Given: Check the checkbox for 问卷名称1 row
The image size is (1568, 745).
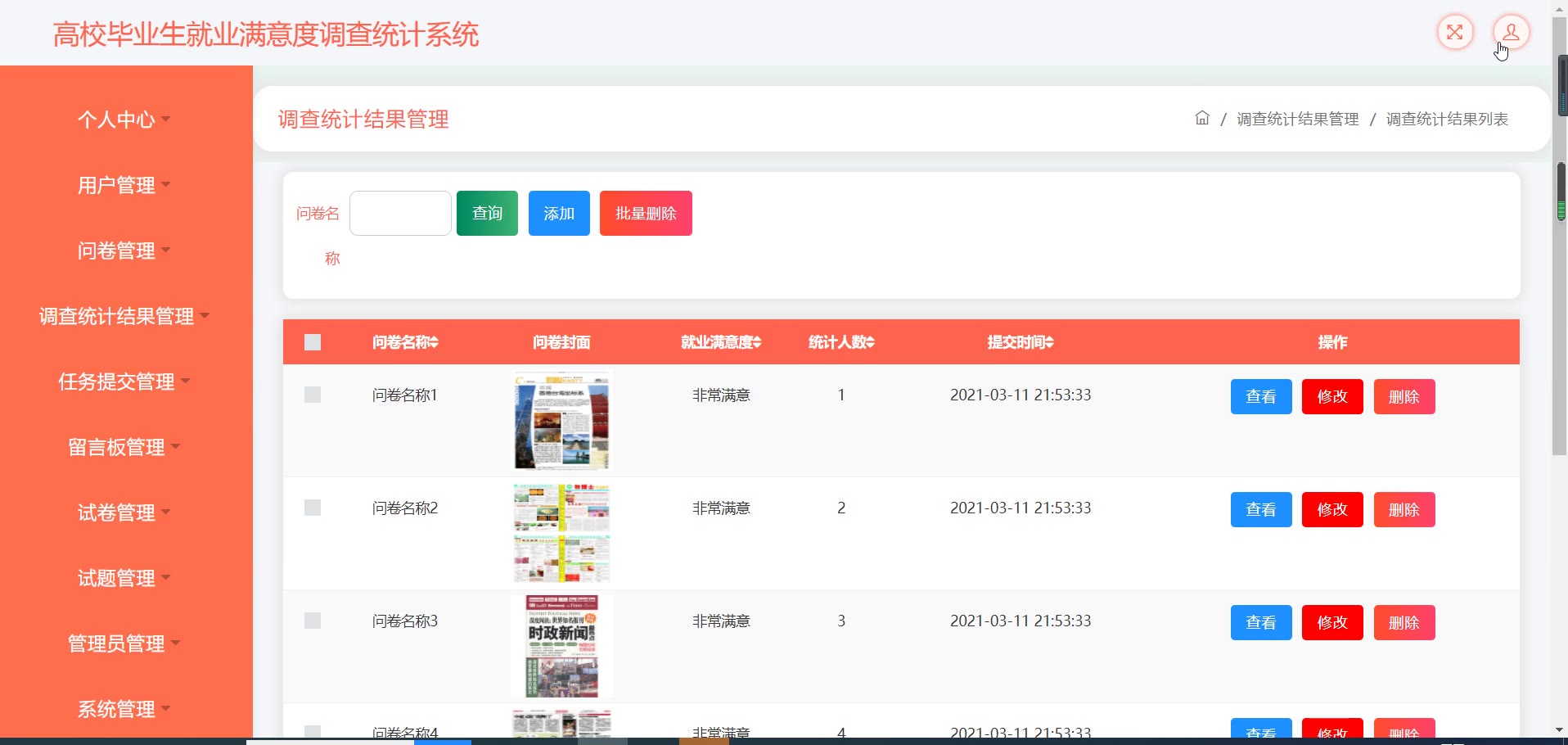Looking at the screenshot, I should click(313, 395).
